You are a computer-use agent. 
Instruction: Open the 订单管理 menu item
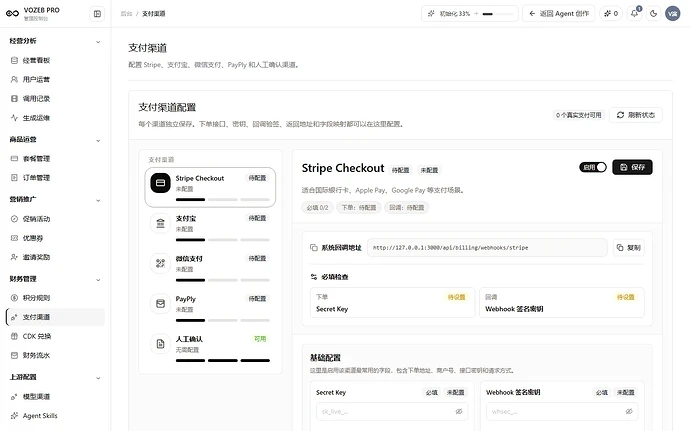pos(55,177)
